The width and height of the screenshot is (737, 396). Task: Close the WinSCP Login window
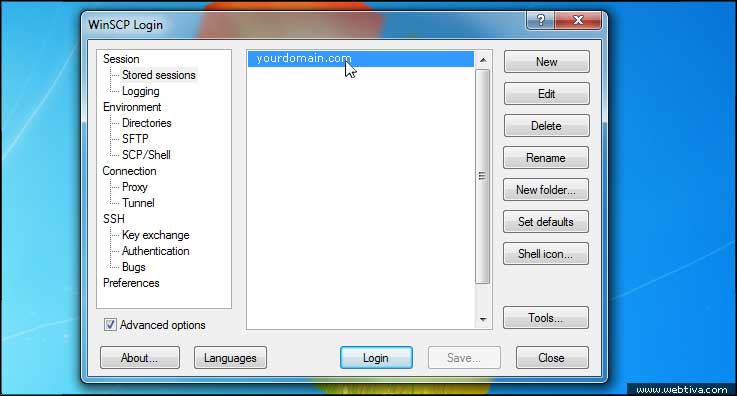(x=578, y=20)
